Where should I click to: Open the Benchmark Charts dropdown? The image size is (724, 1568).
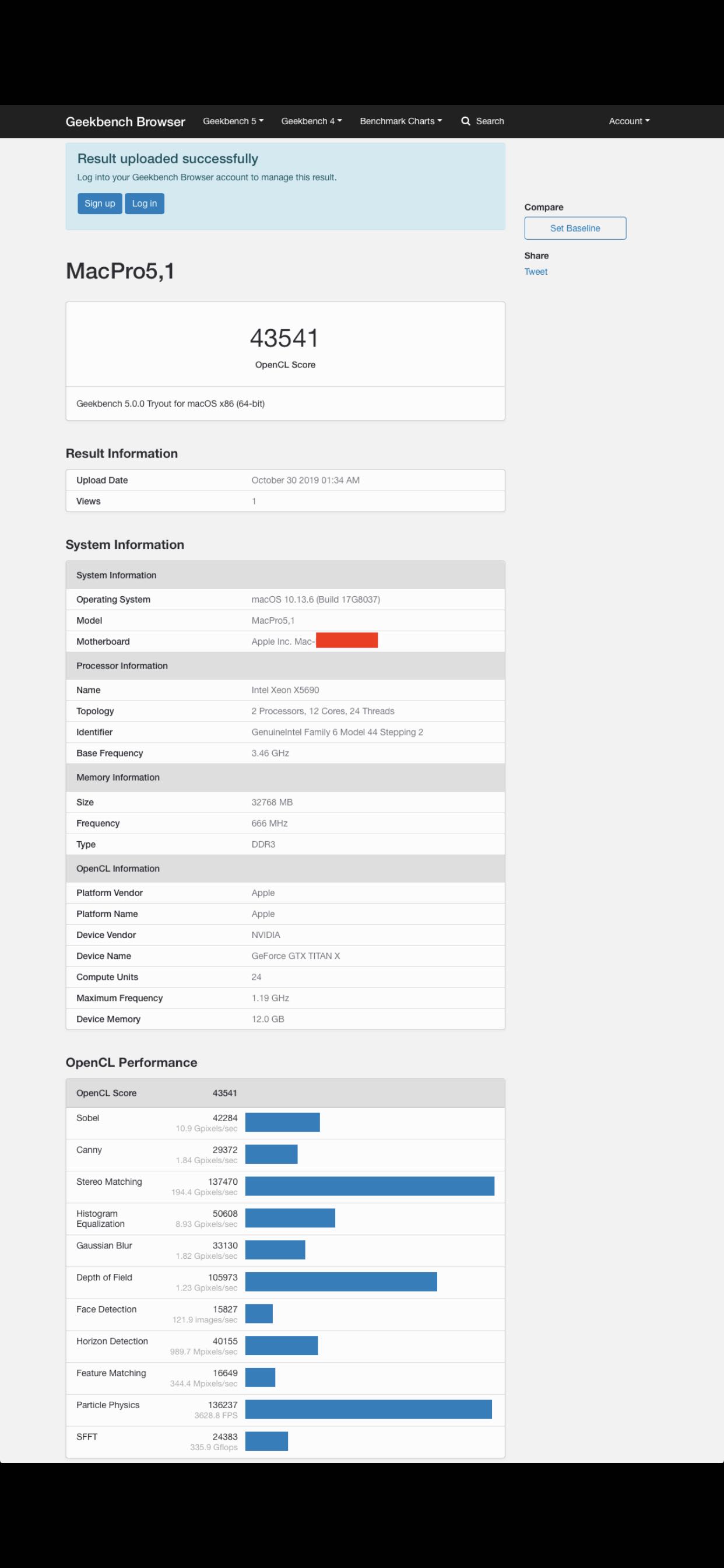coord(401,121)
